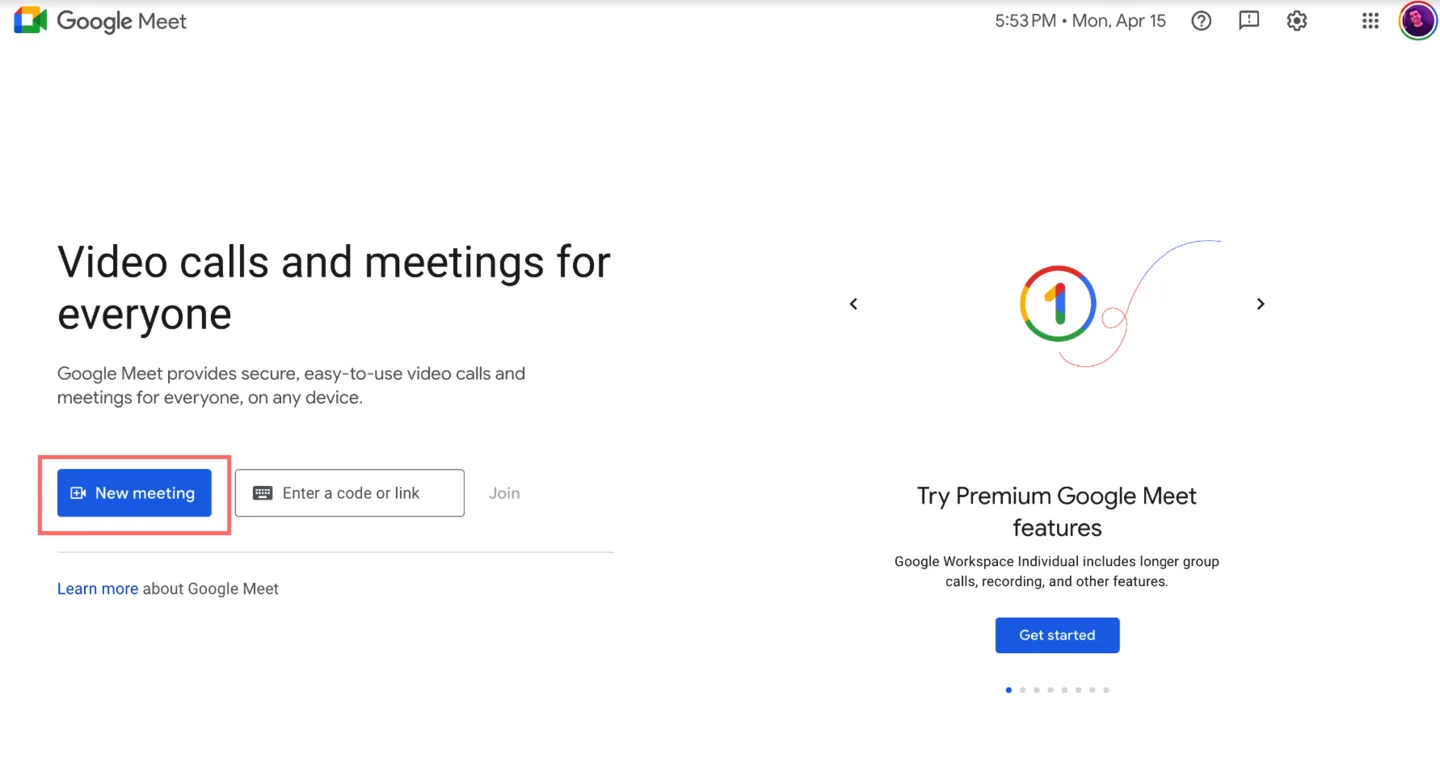Click the Join button

click(504, 493)
